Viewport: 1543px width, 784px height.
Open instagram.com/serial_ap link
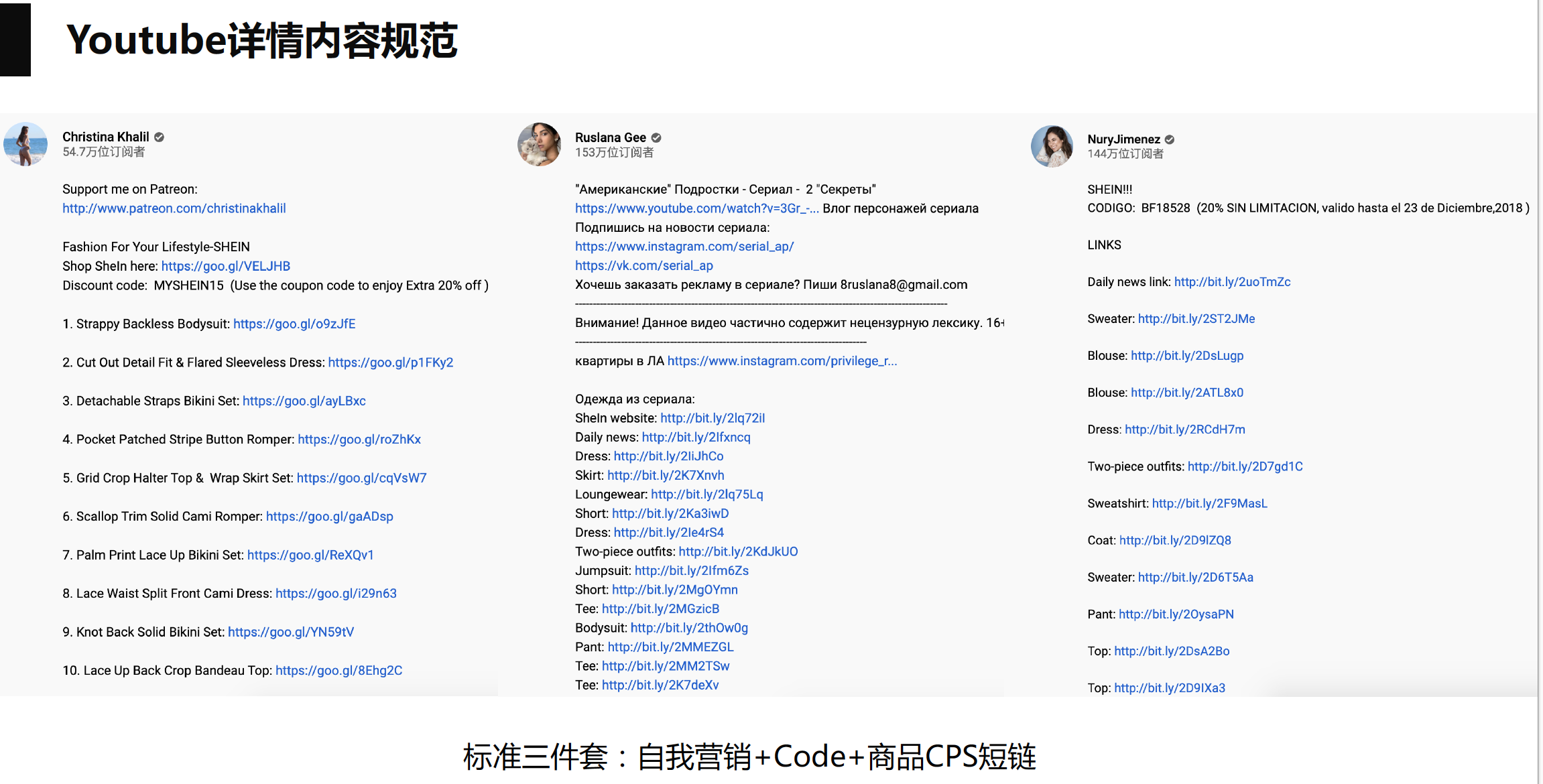pyautogui.click(x=684, y=247)
